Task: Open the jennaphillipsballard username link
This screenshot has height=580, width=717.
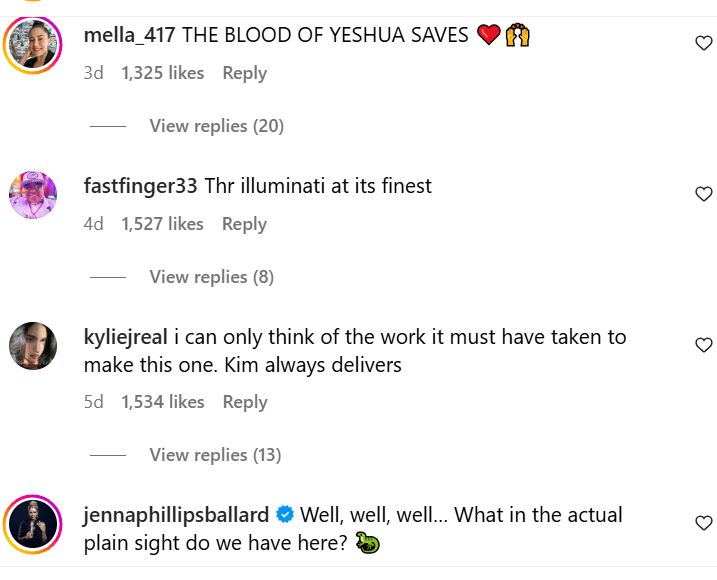Action: click(176, 515)
